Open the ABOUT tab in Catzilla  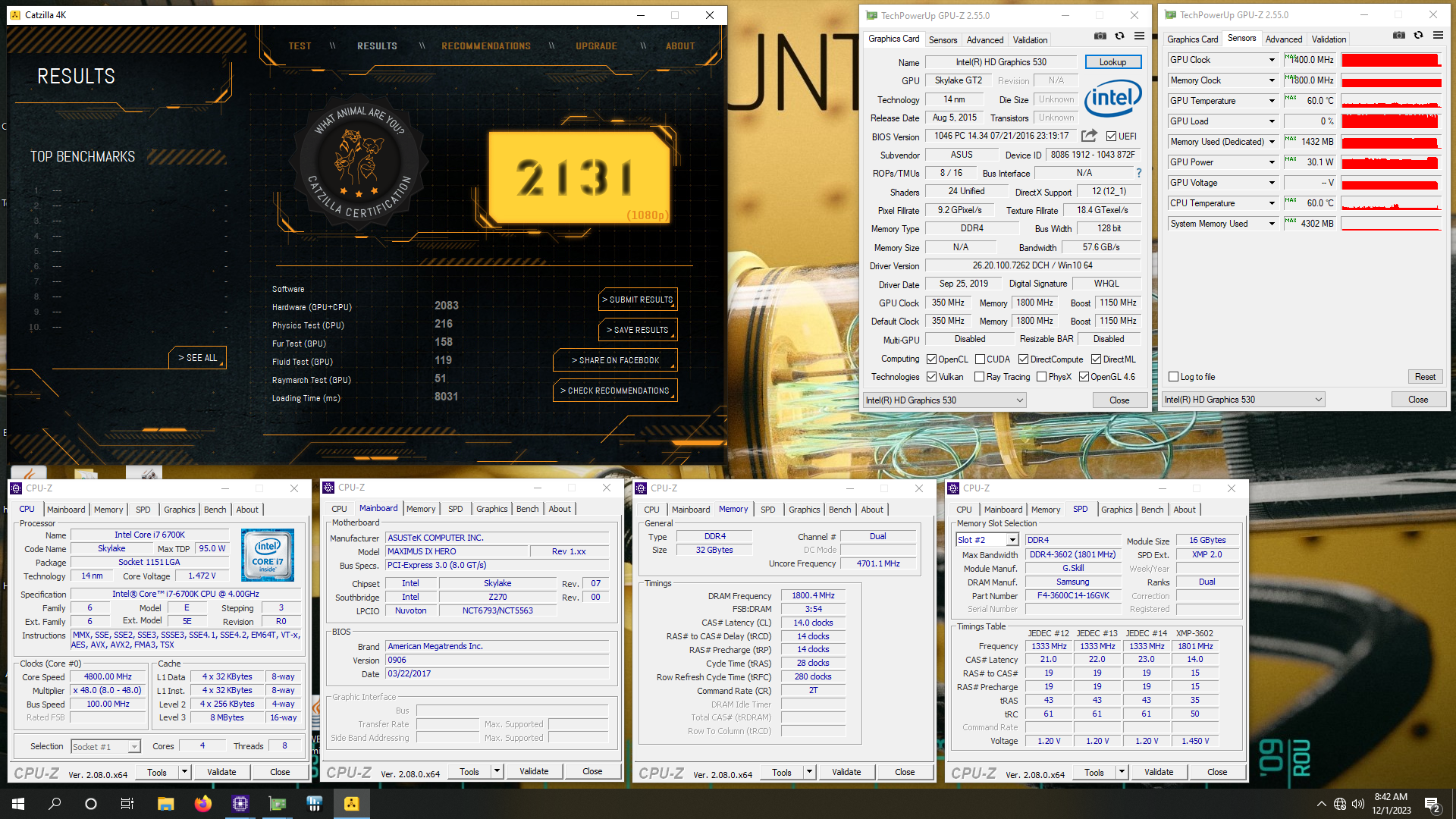tap(680, 46)
